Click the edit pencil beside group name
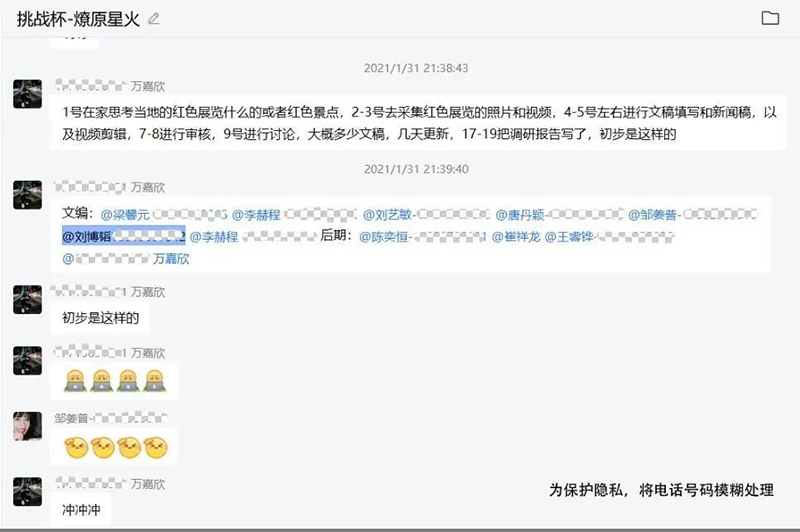This screenshot has height=532, width=800. pos(154,19)
